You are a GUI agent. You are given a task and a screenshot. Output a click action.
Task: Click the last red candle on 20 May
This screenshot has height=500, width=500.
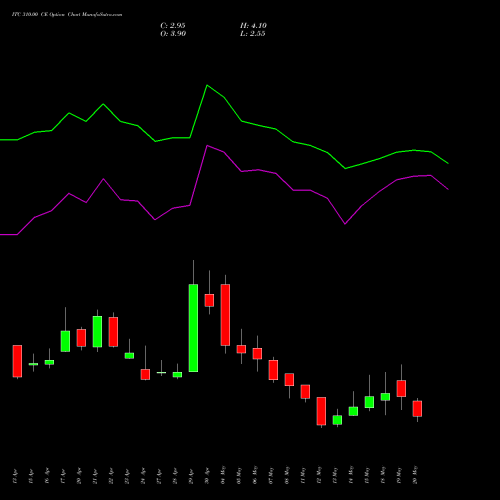(417, 409)
